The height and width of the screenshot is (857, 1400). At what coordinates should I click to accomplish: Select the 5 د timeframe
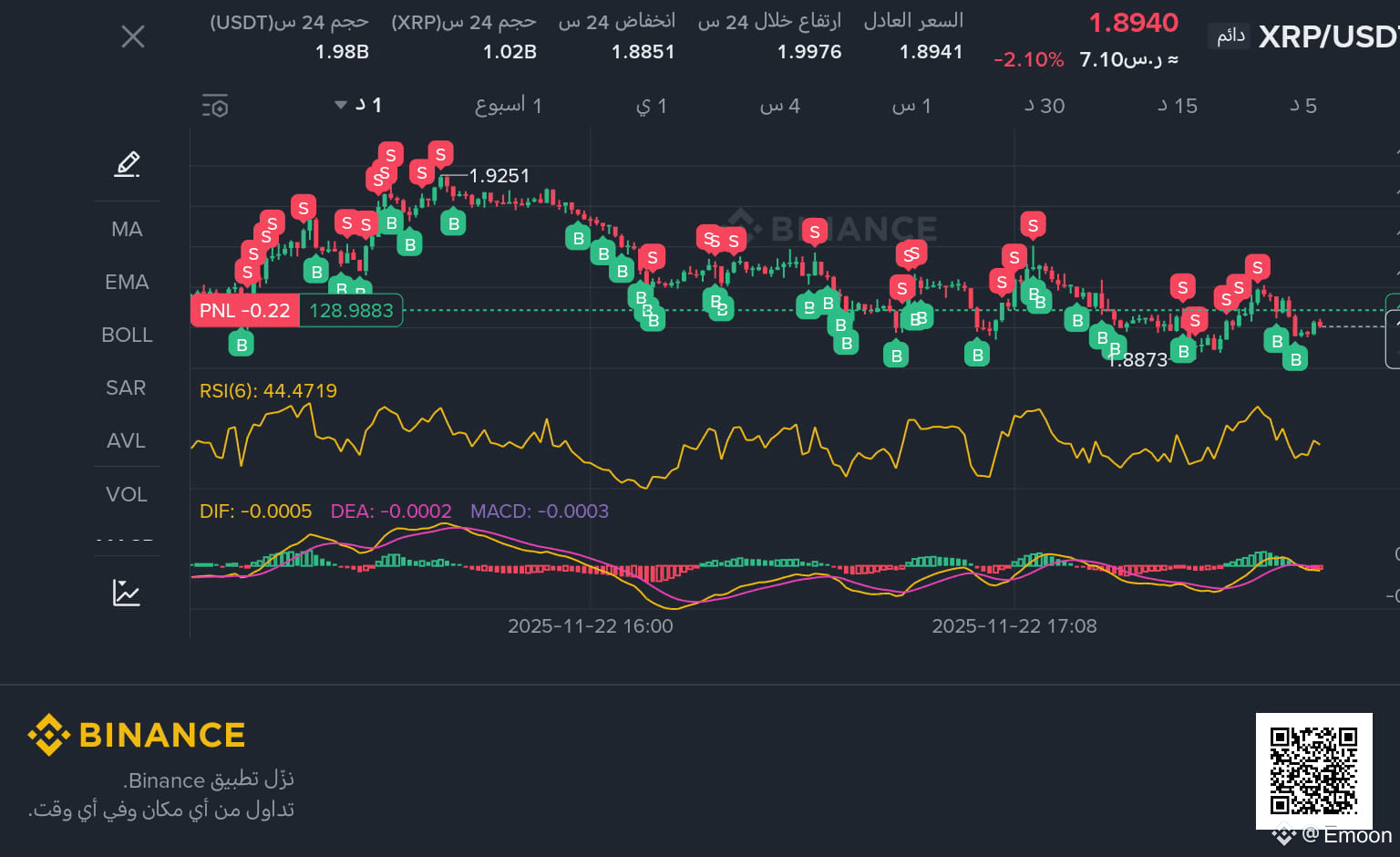pos(1303,106)
